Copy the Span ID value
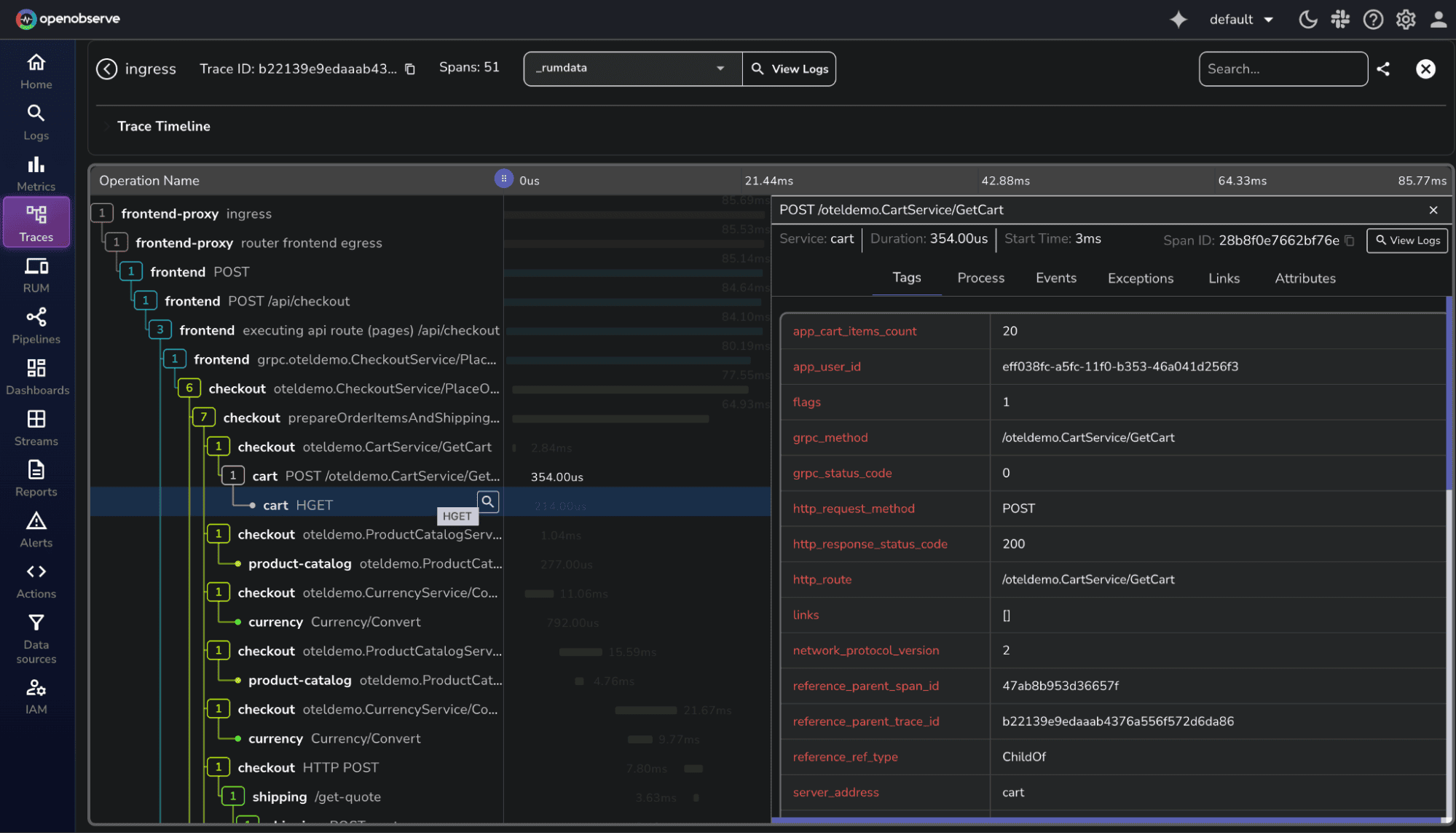 [1350, 240]
